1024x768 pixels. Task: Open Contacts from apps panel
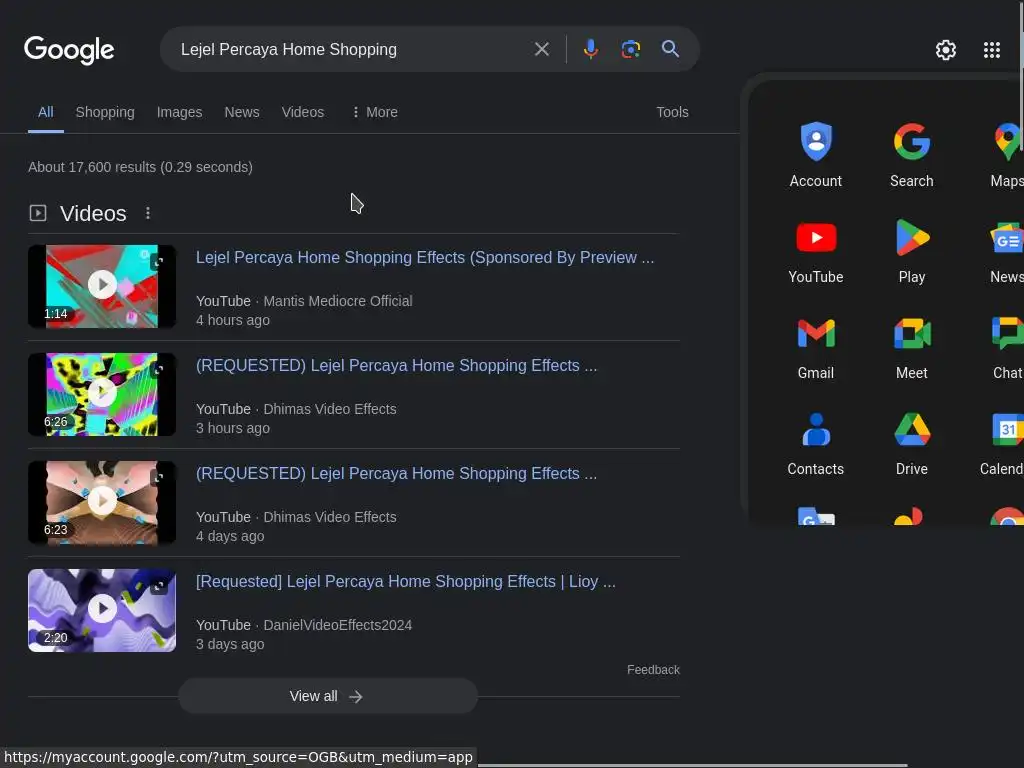coord(816,443)
